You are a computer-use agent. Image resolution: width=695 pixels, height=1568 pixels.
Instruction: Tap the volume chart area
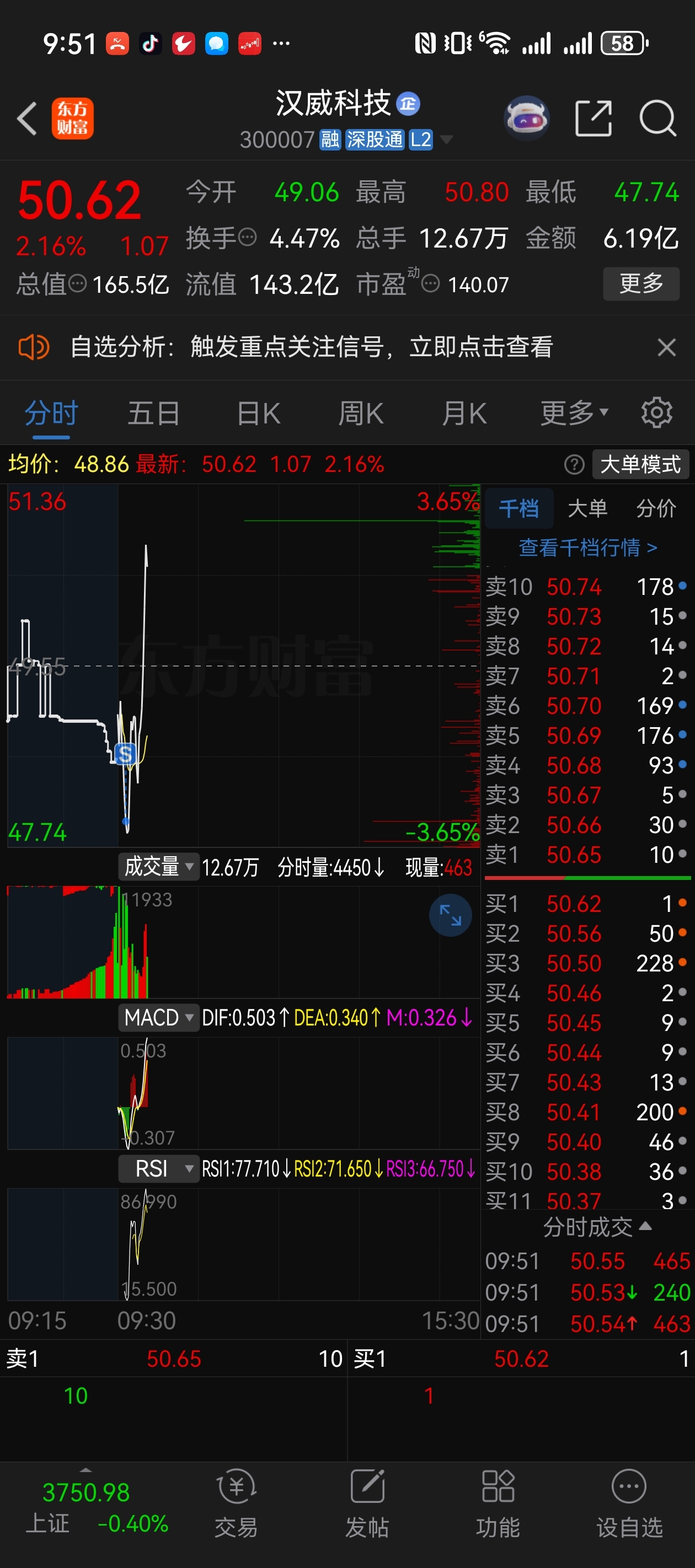(x=244, y=942)
